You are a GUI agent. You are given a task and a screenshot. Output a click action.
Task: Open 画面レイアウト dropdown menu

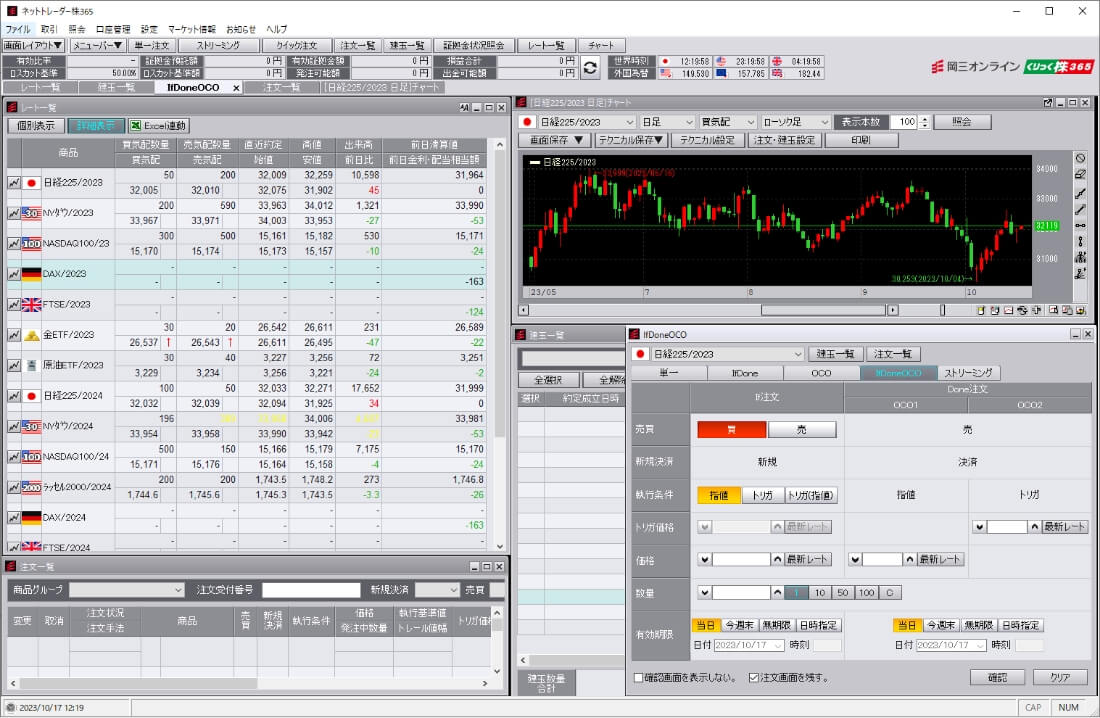tap(34, 46)
